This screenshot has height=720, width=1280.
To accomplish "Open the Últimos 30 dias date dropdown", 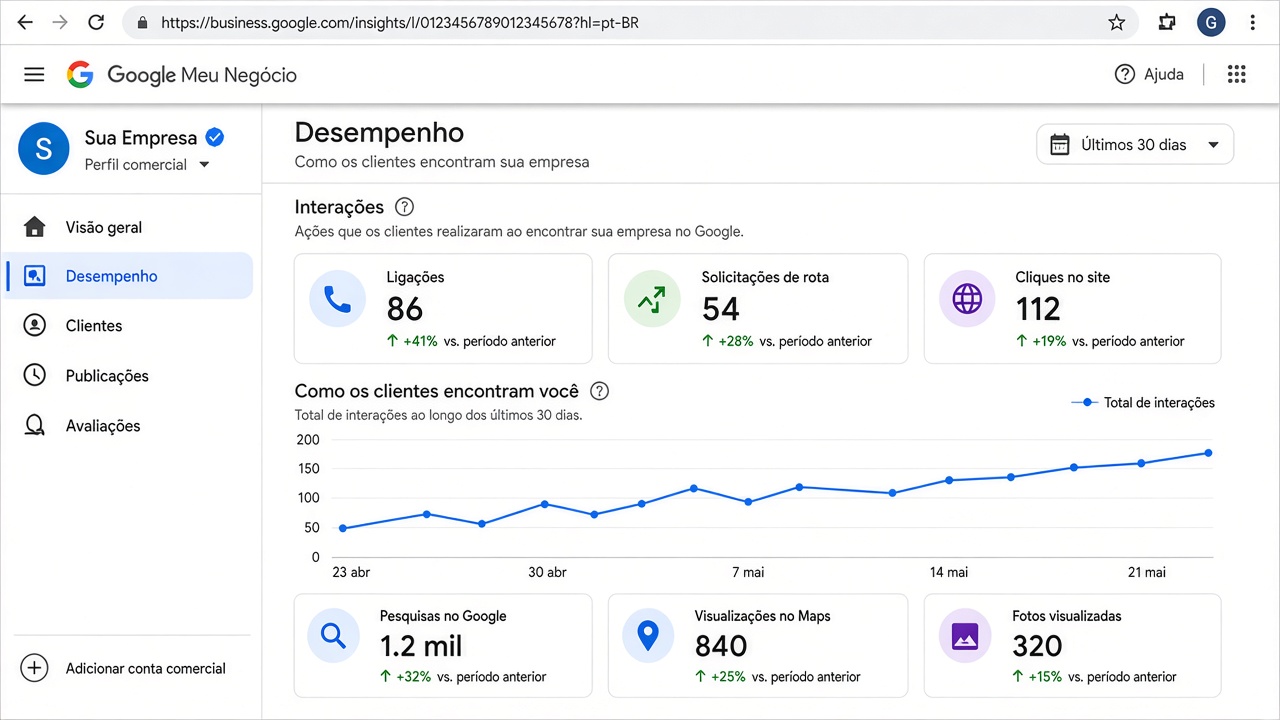I will point(1135,144).
